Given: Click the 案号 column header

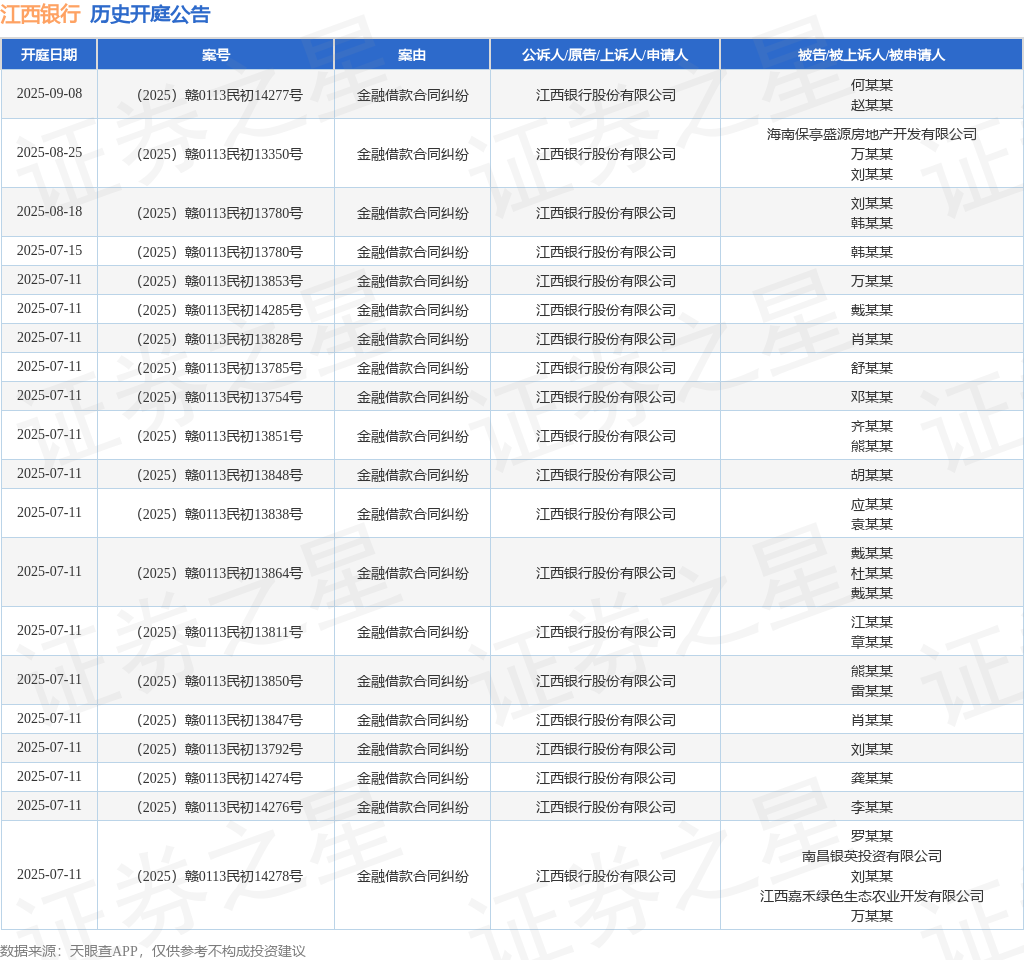Looking at the screenshot, I should click(x=216, y=55).
